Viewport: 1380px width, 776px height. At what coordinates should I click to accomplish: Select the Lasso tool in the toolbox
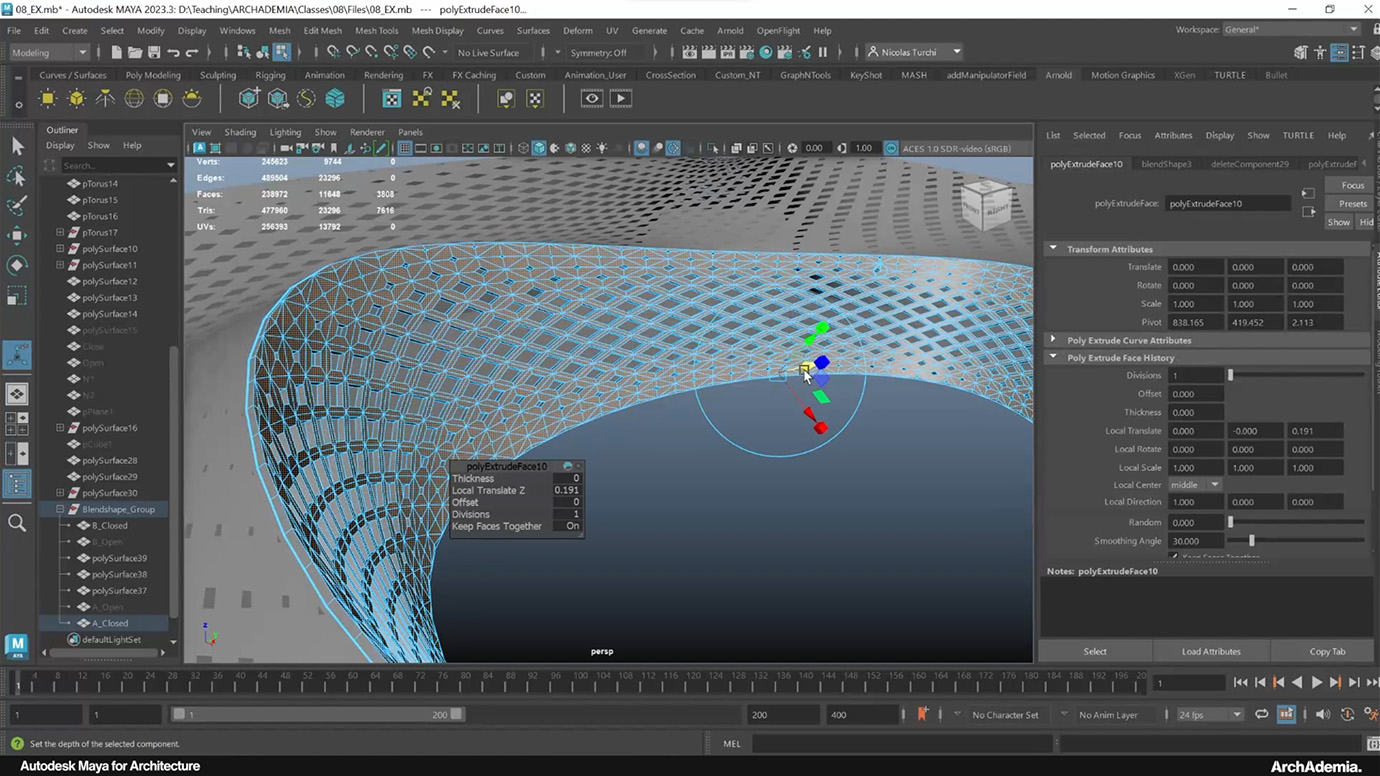17,176
